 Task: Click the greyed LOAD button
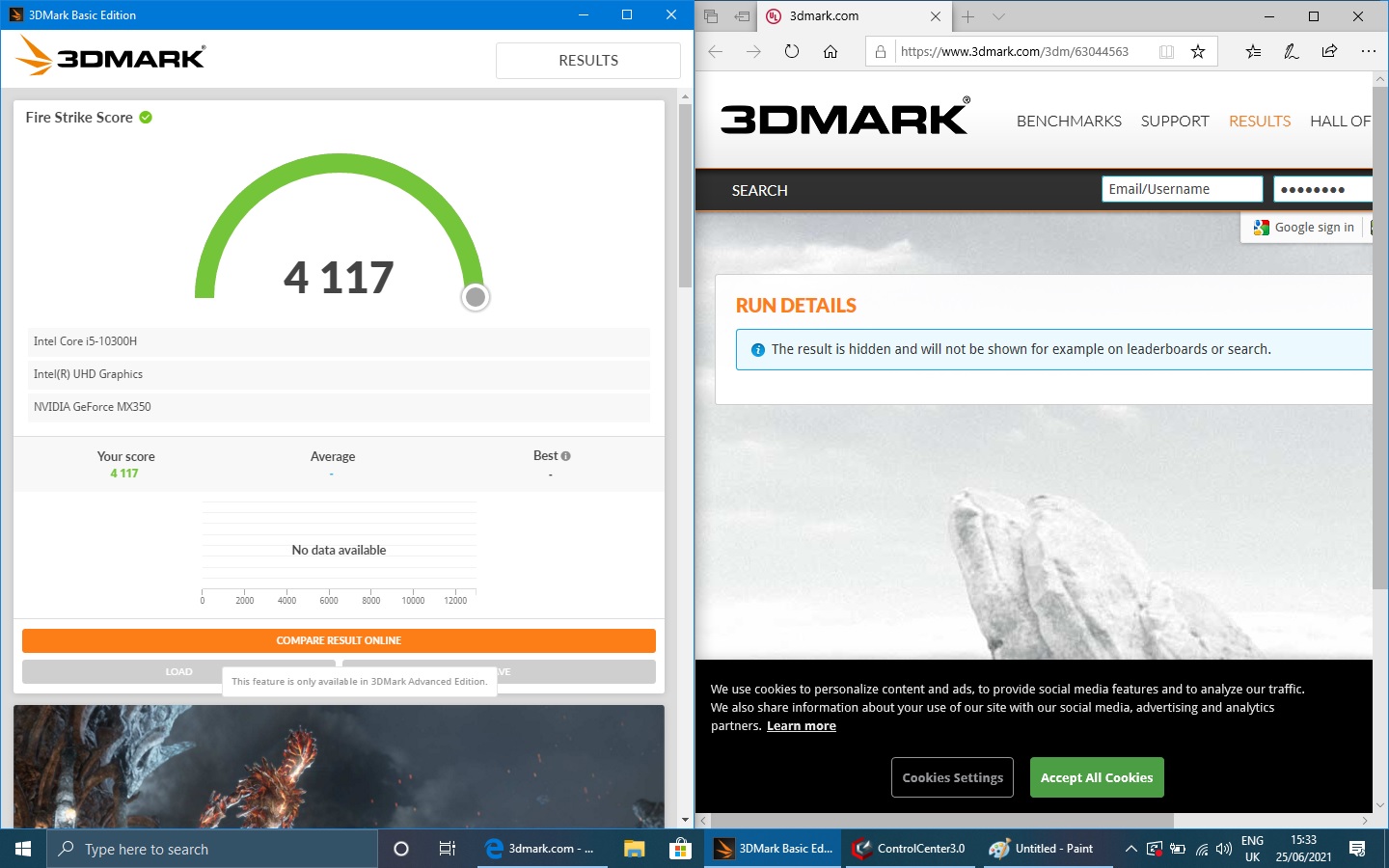coord(178,671)
